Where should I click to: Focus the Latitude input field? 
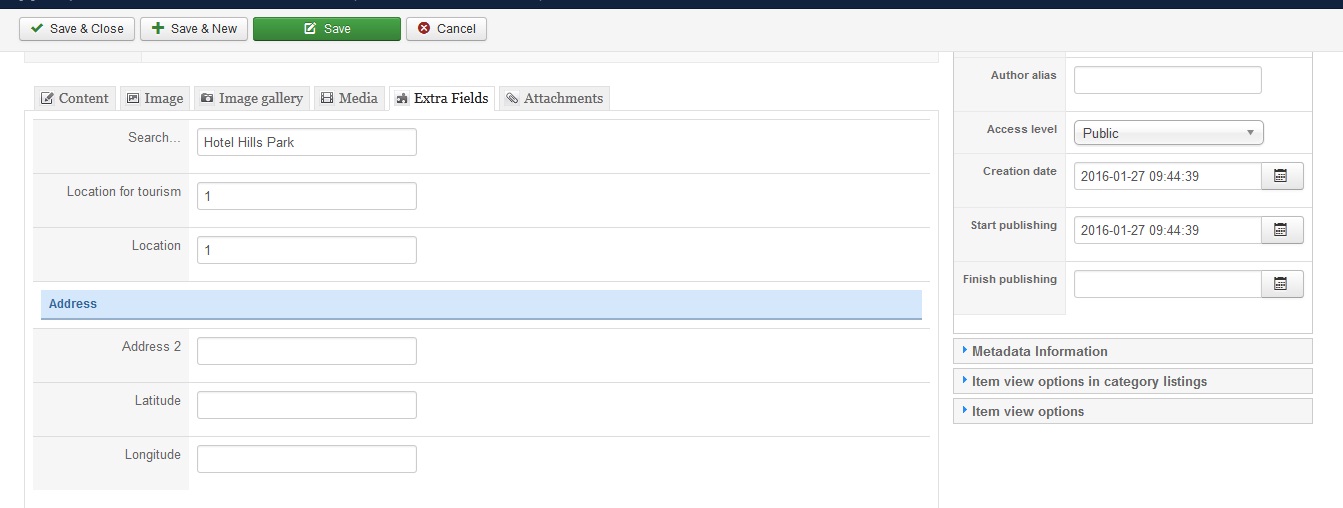click(306, 405)
